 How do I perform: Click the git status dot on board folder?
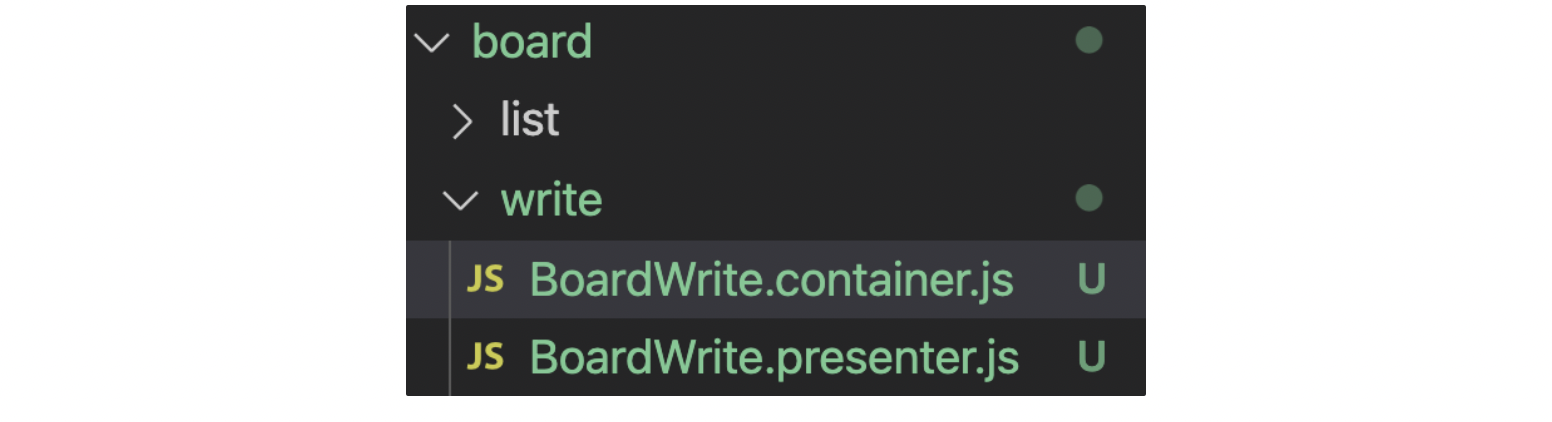(1088, 41)
